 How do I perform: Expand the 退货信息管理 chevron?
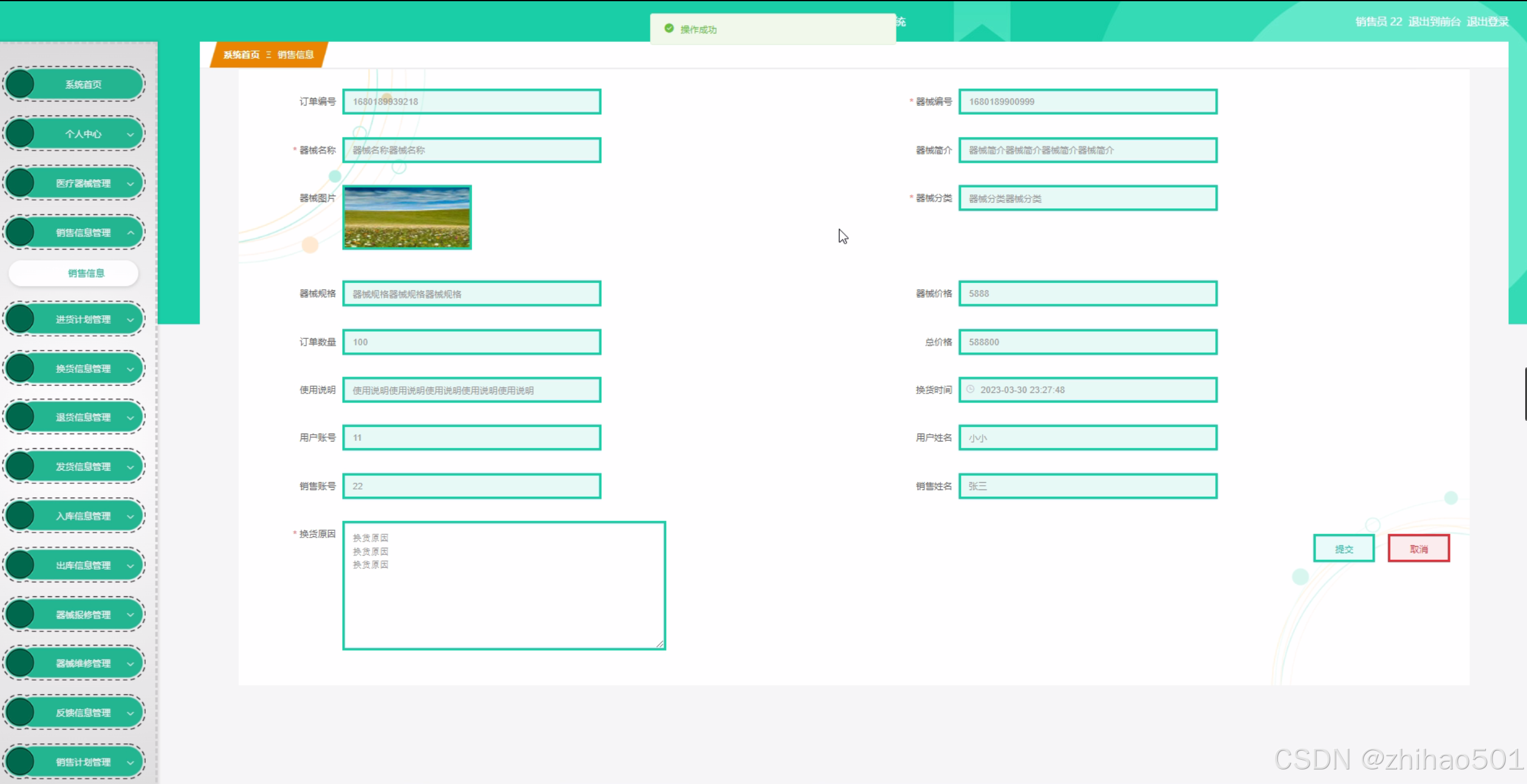pos(130,417)
